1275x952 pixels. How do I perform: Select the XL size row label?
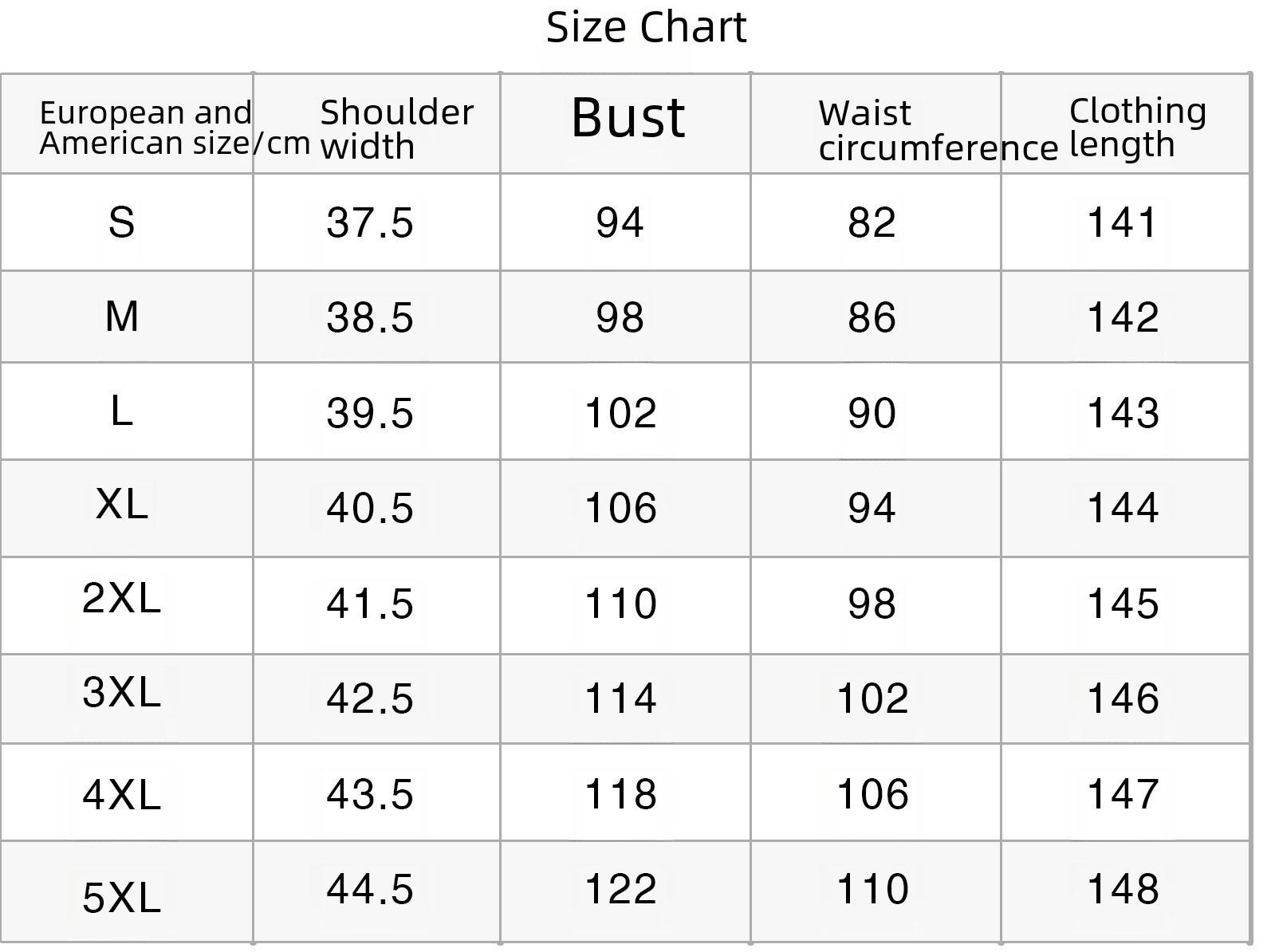click(x=121, y=504)
